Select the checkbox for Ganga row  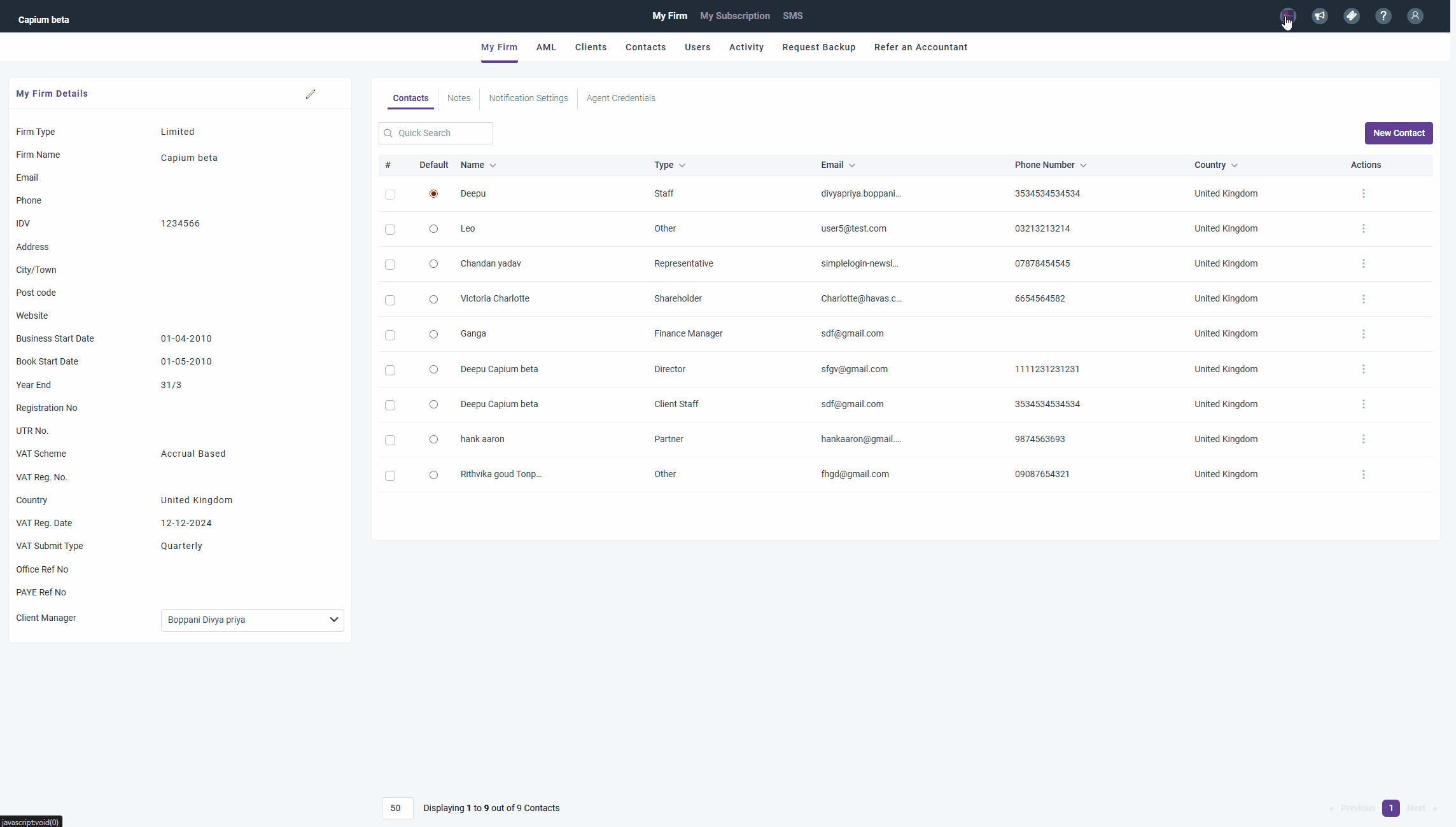[x=390, y=335]
